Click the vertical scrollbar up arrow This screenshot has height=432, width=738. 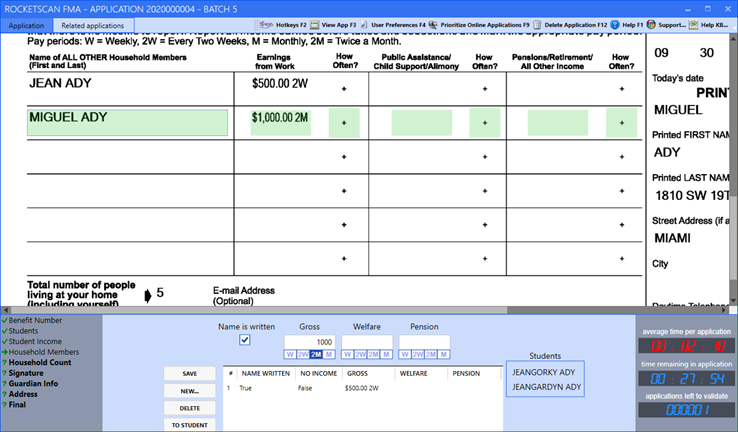click(733, 38)
